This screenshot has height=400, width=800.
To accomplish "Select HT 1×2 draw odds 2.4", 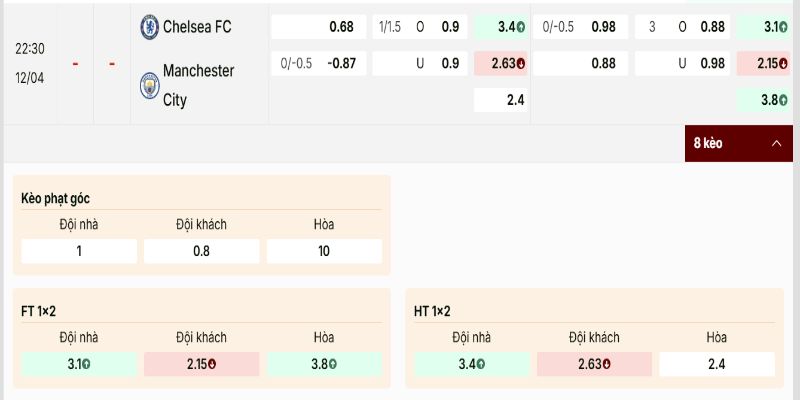I will point(717,364).
